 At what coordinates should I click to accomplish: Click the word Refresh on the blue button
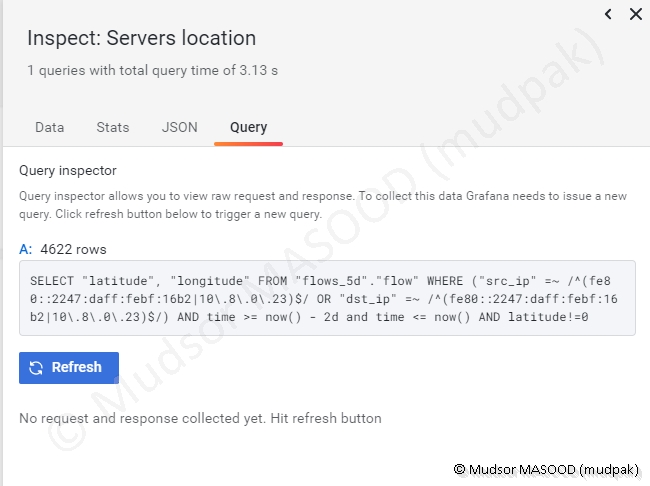click(77, 368)
